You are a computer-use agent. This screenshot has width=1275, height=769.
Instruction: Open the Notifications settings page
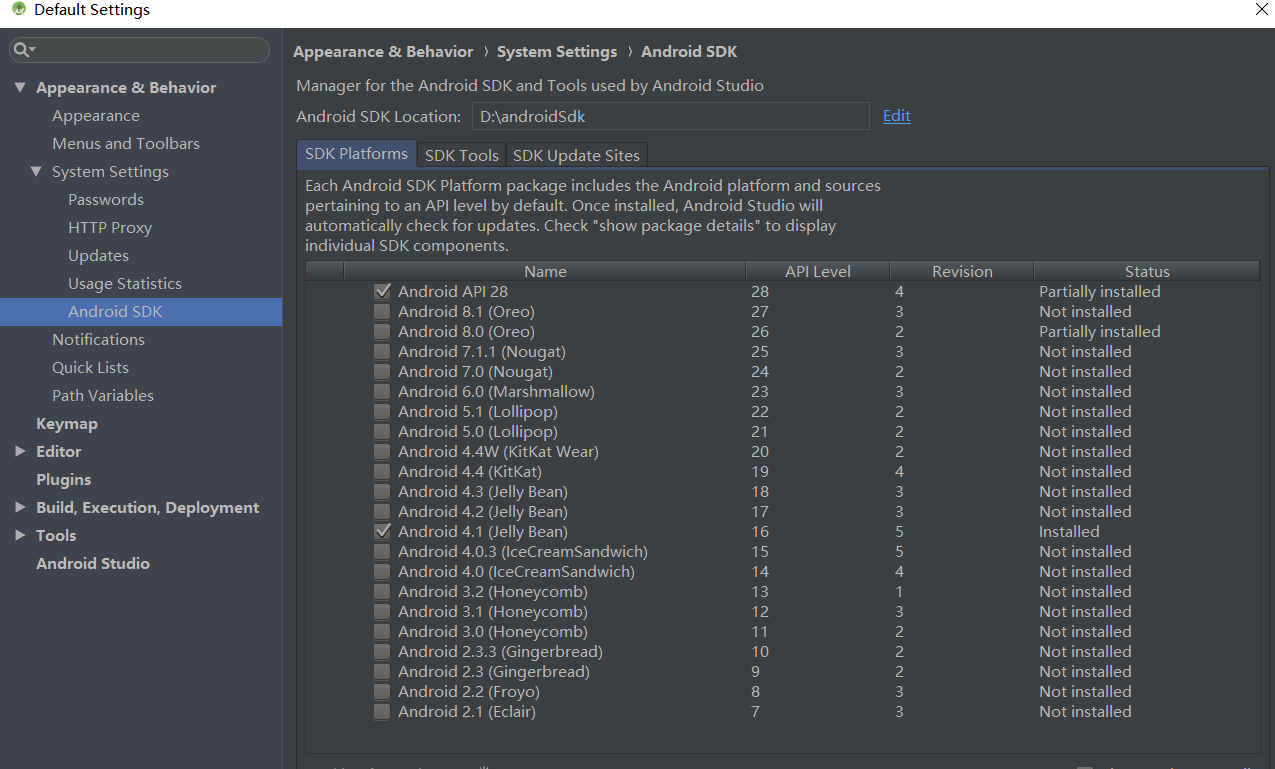point(98,340)
